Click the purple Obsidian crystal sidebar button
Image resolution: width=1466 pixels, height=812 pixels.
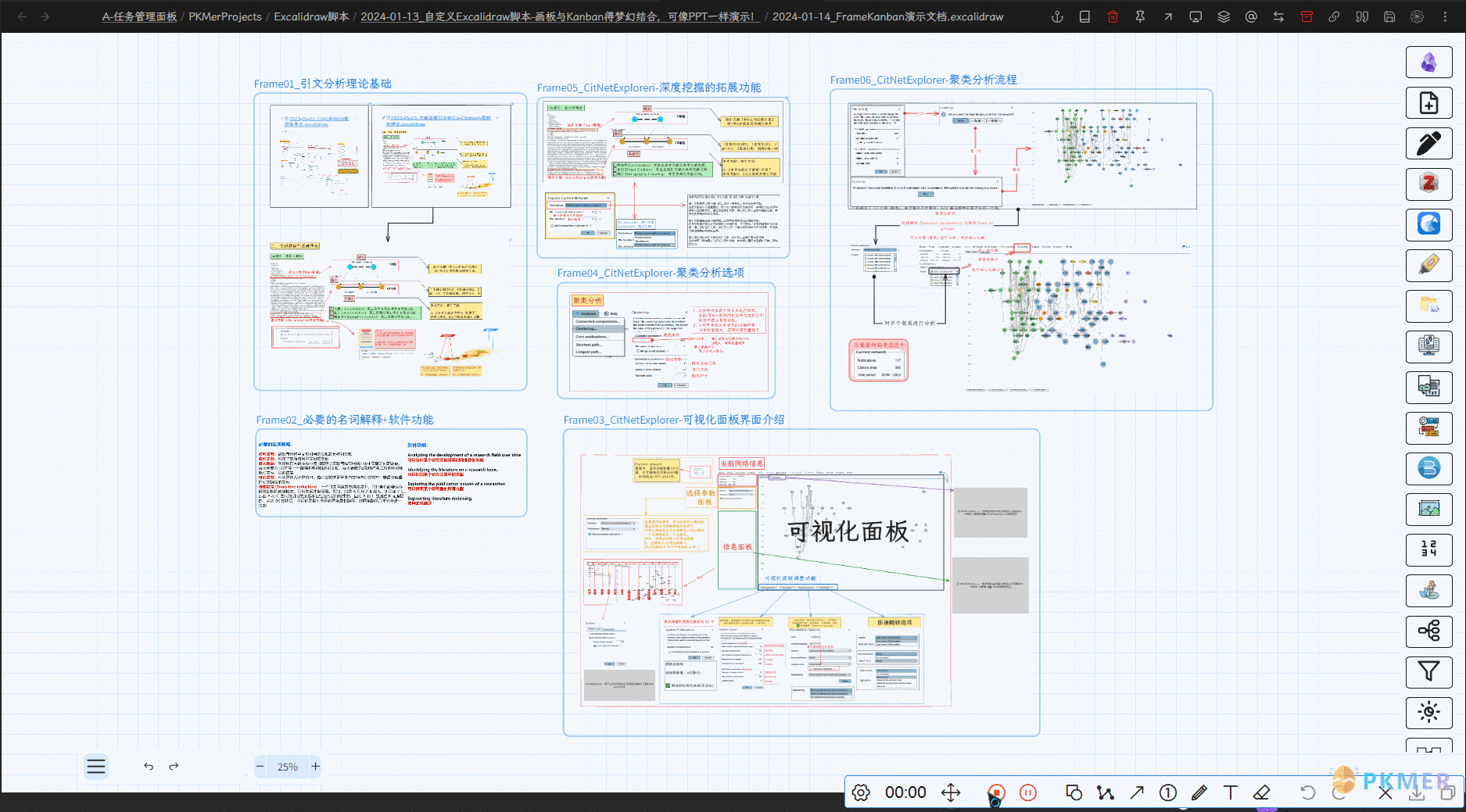[x=1429, y=63]
